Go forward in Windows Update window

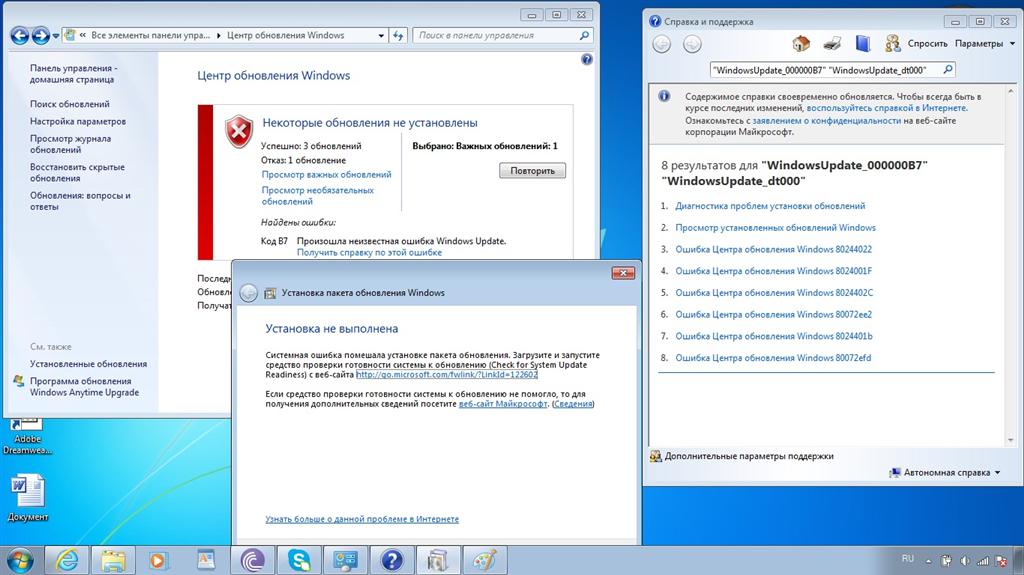[x=40, y=35]
